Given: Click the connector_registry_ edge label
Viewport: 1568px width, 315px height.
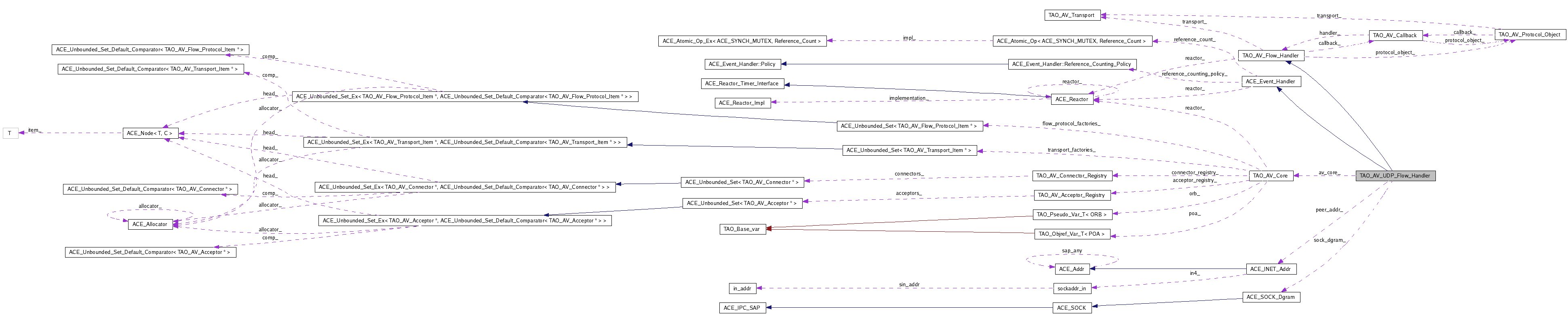Looking at the screenshot, I should click(1194, 172).
